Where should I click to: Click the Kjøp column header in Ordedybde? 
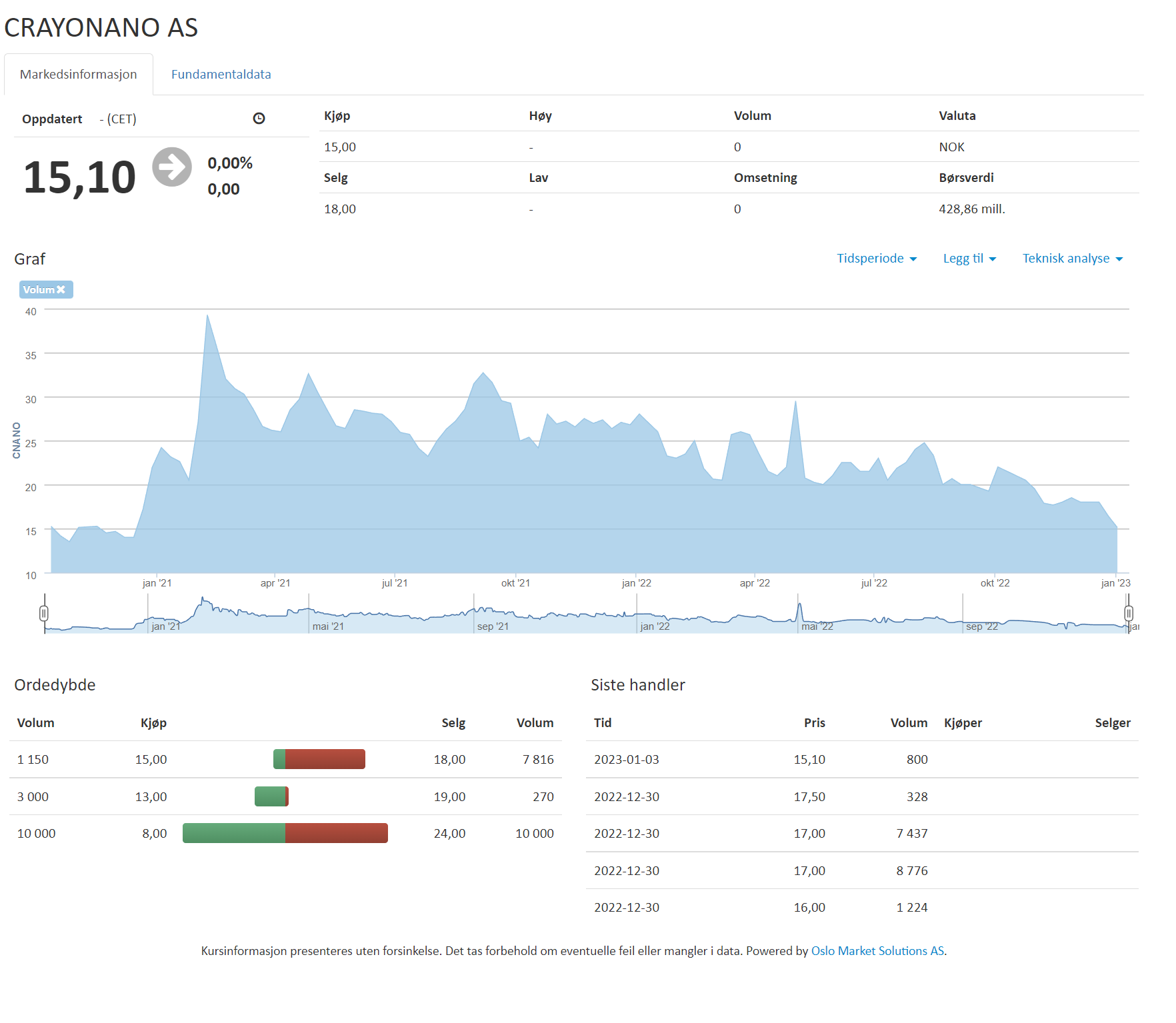pos(153,722)
